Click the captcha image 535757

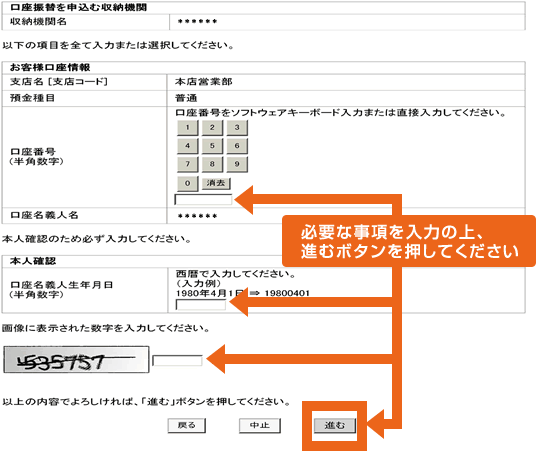point(76,360)
